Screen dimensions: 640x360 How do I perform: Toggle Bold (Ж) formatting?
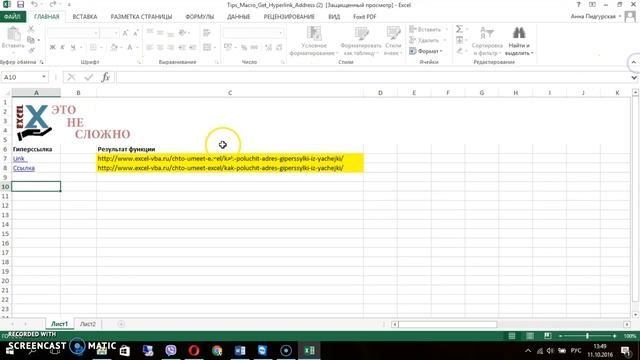click(53, 47)
